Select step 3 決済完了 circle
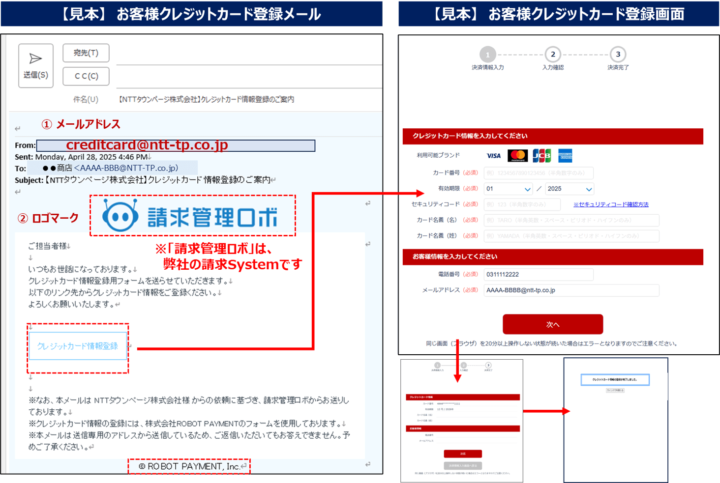The width and height of the screenshot is (720, 483). tap(618, 54)
